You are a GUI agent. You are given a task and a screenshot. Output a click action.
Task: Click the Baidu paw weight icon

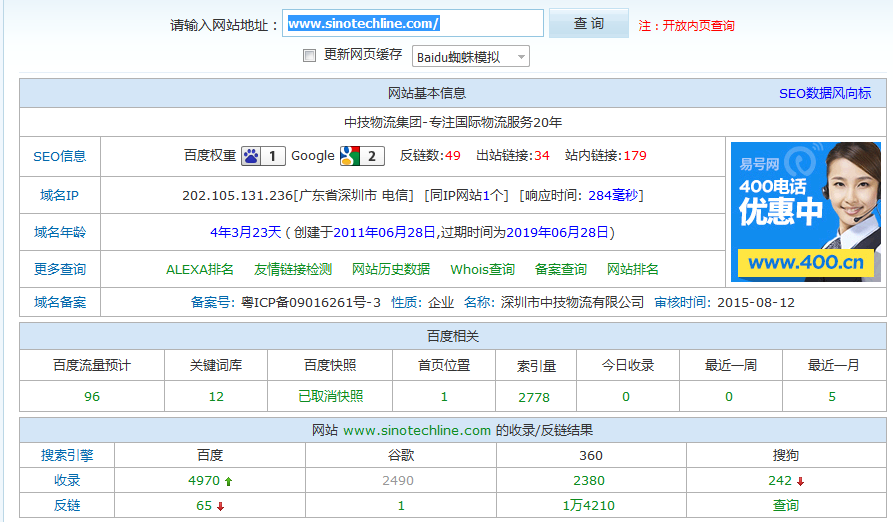(251, 156)
